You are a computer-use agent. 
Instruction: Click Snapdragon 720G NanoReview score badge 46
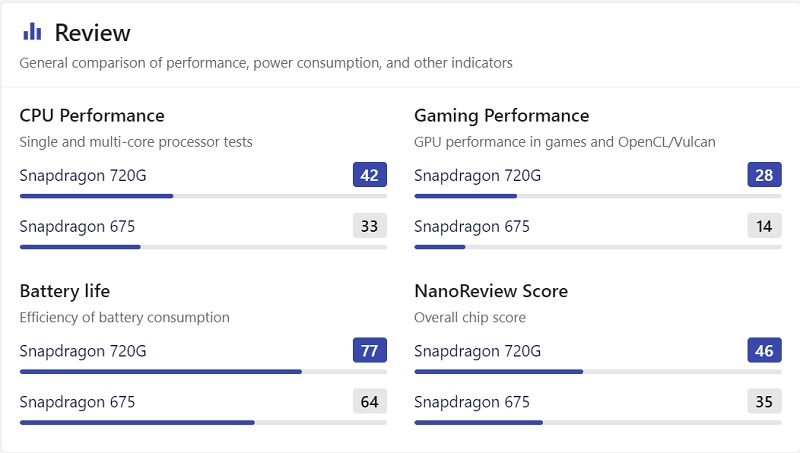764,351
